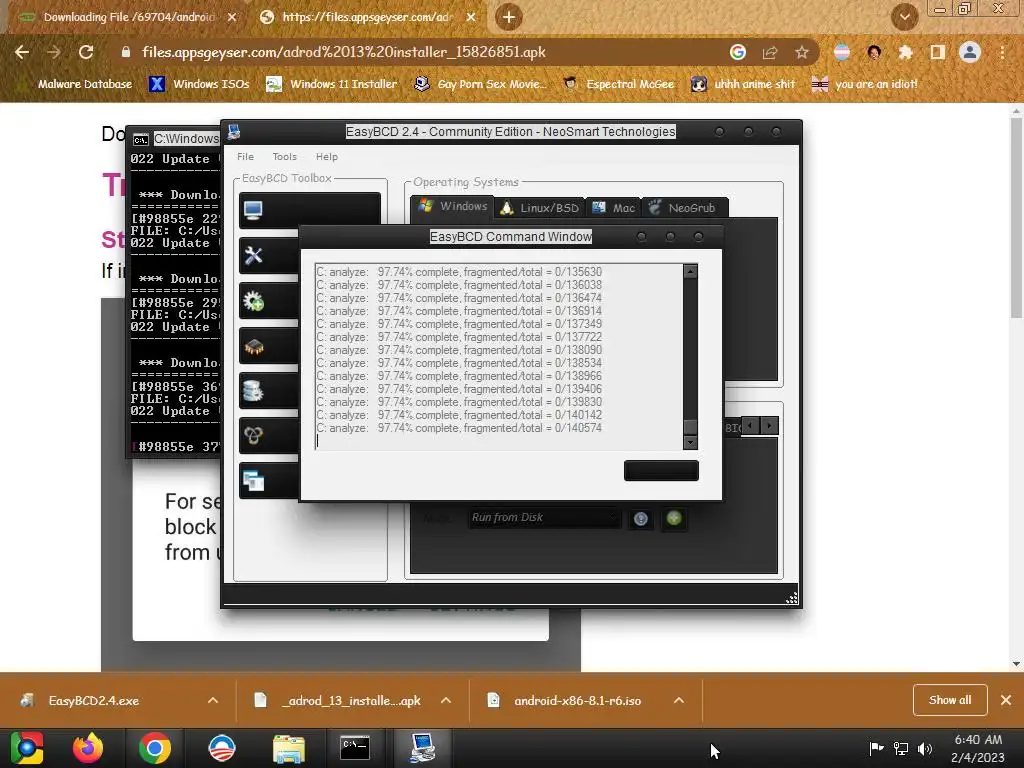Click the Google icon in the address bar
This screenshot has height=768, width=1024.
[738, 52]
